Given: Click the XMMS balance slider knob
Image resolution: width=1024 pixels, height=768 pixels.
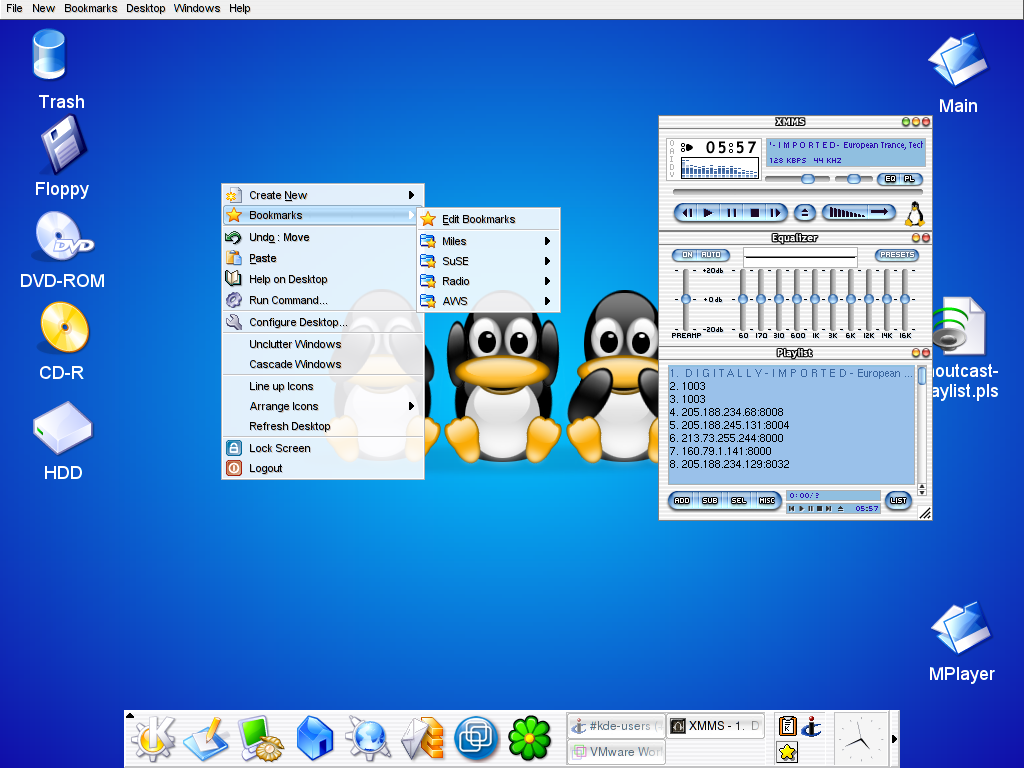Looking at the screenshot, I should (853, 178).
